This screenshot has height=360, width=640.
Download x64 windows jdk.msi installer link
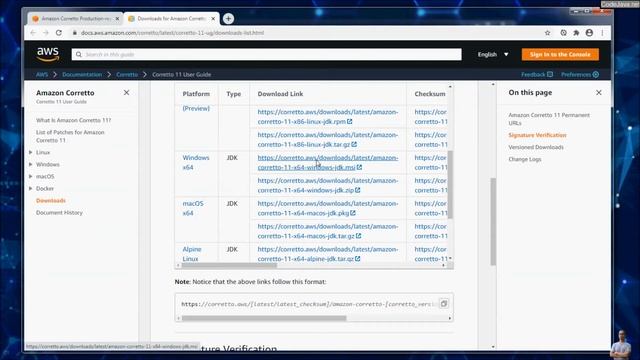click(x=327, y=162)
